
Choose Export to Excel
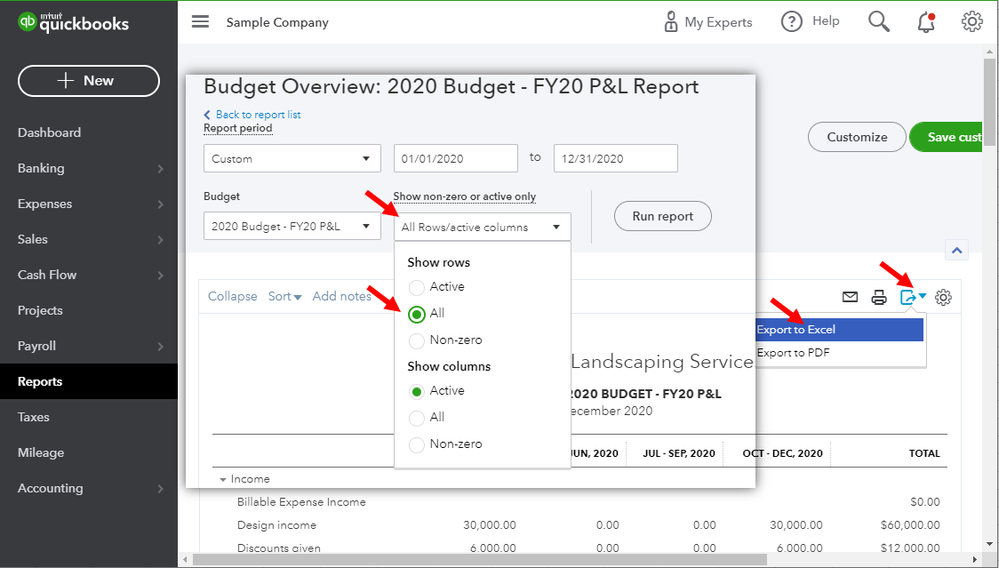pos(840,330)
